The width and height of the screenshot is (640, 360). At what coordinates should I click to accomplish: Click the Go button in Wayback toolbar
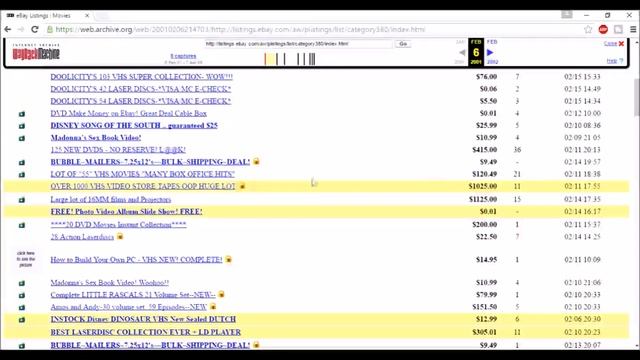point(403,44)
